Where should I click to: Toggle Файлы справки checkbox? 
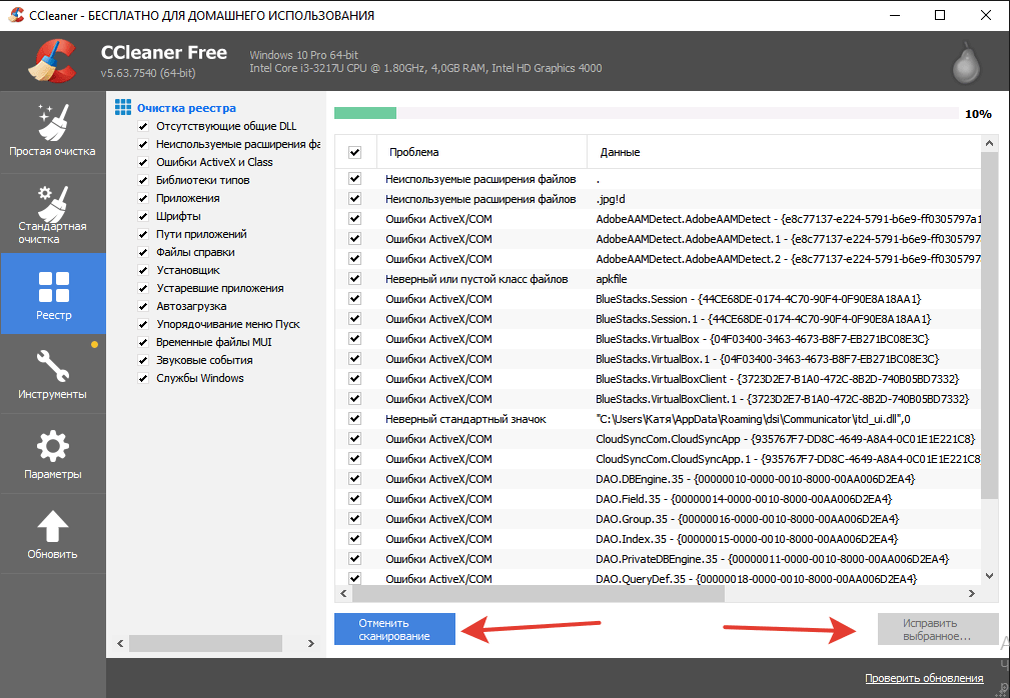(x=143, y=252)
